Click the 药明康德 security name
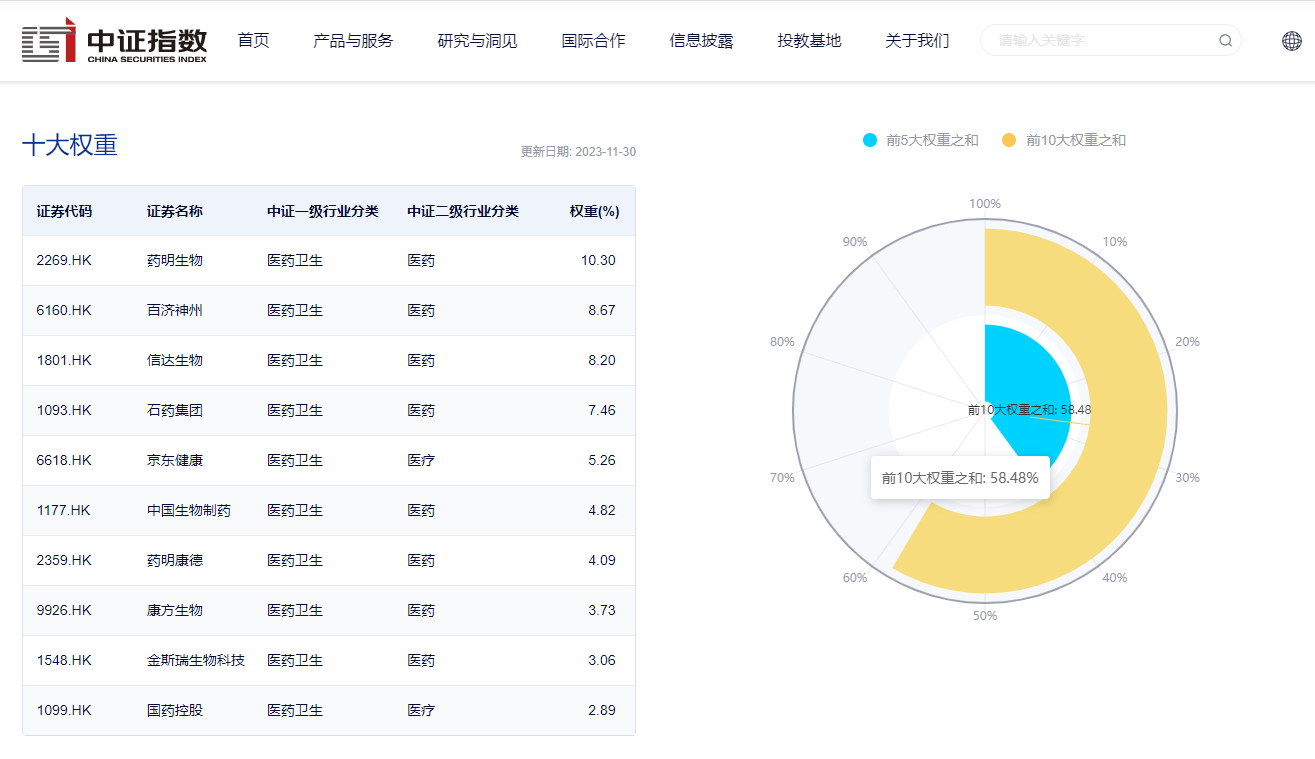 point(175,560)
